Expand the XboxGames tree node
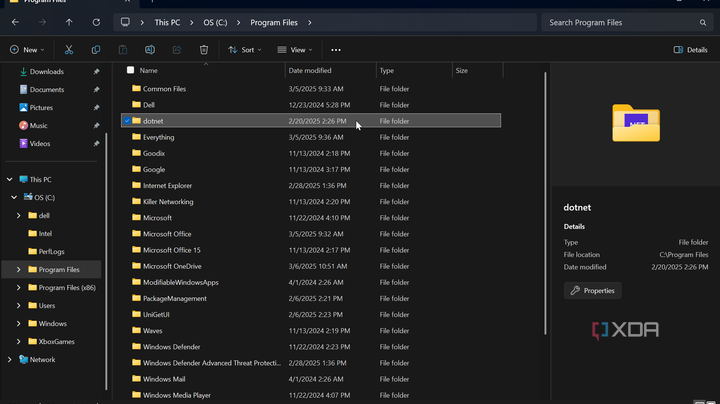This screenshot has width=720, height=404. coord(18,341)
